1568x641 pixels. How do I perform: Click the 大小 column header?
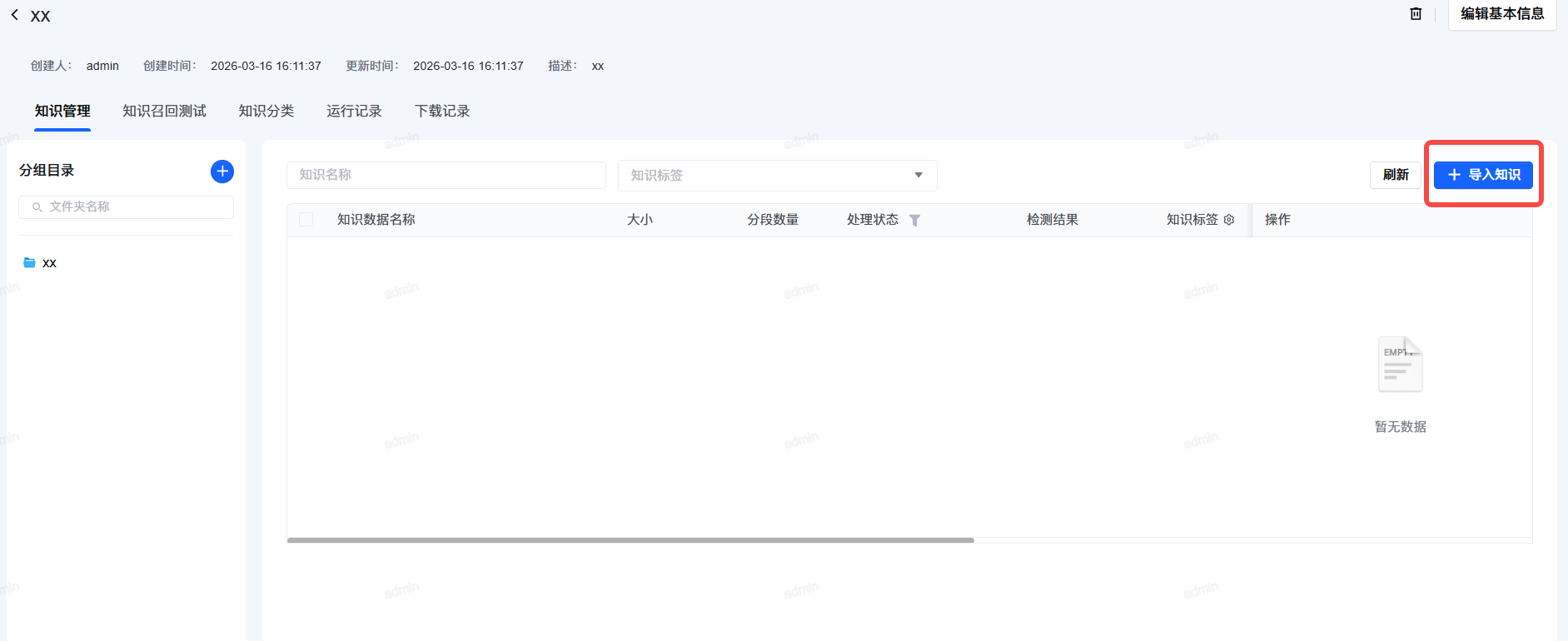640,220
